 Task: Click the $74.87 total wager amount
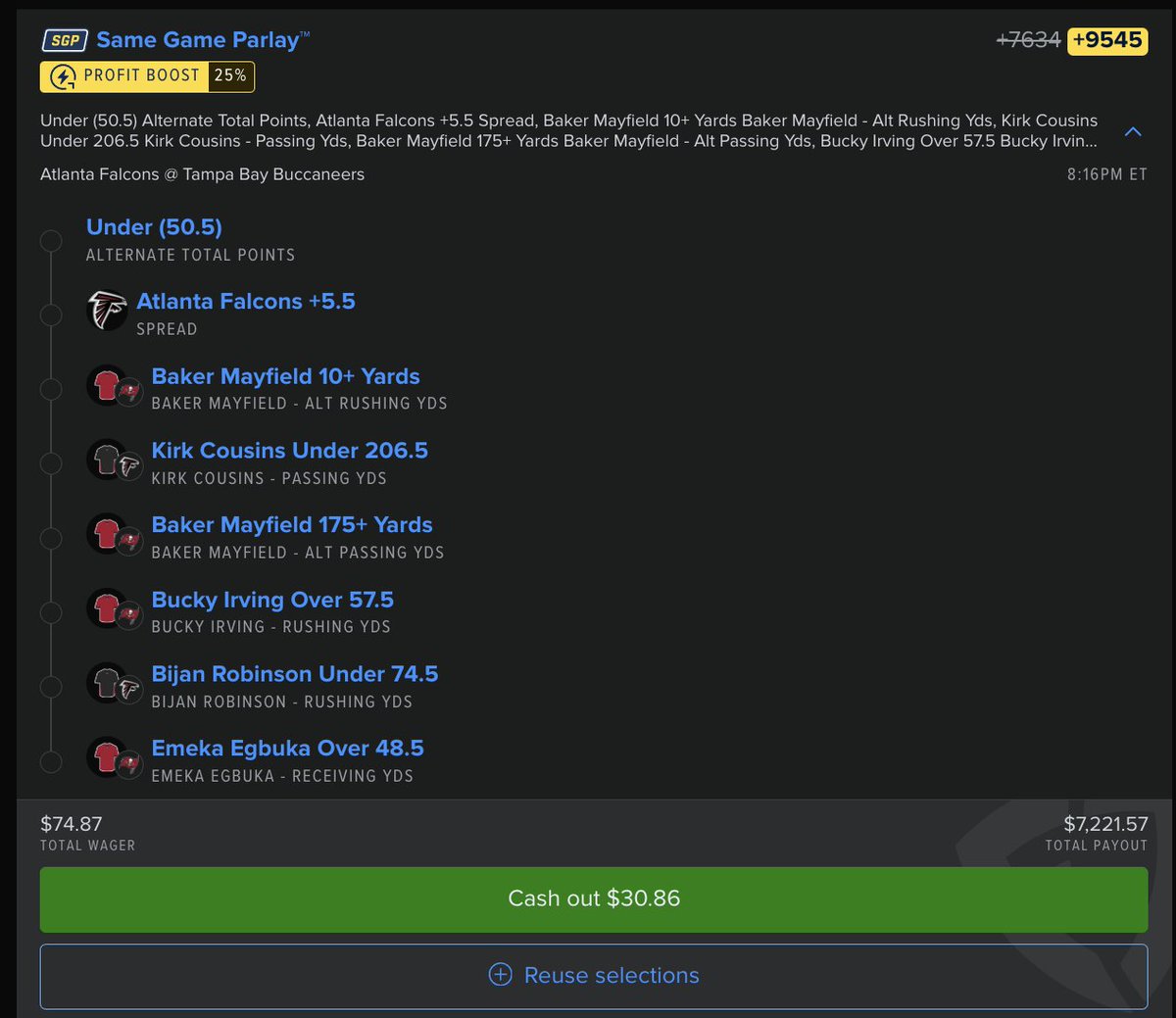pos(72,824)
